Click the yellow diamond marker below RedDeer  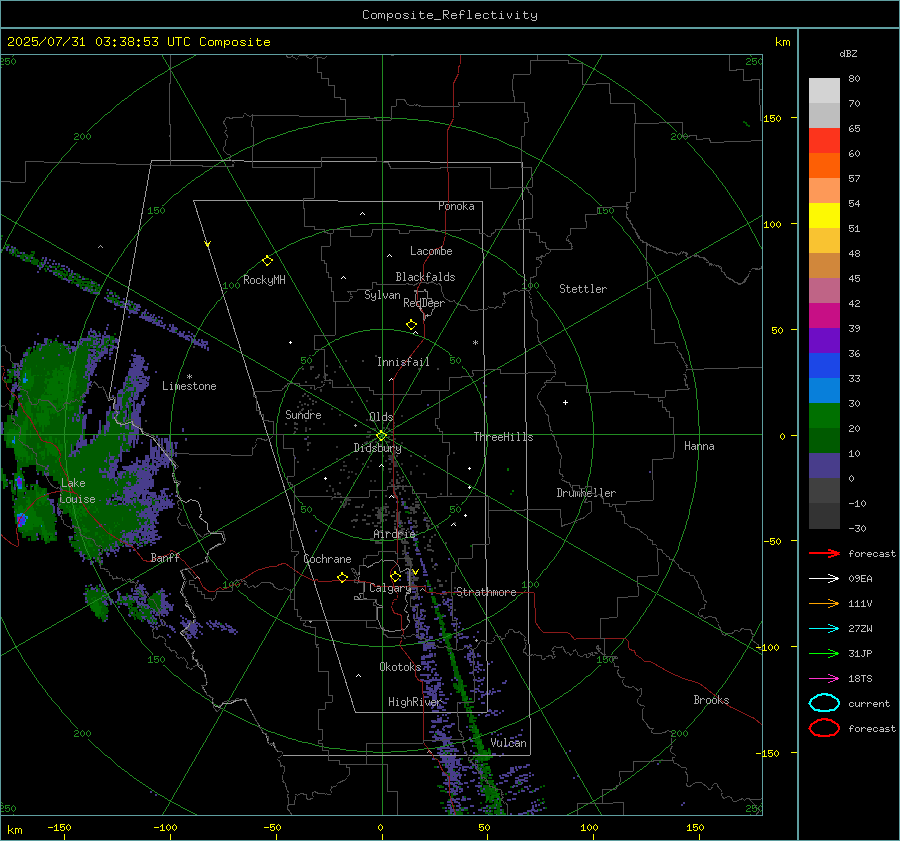(411, 325)
